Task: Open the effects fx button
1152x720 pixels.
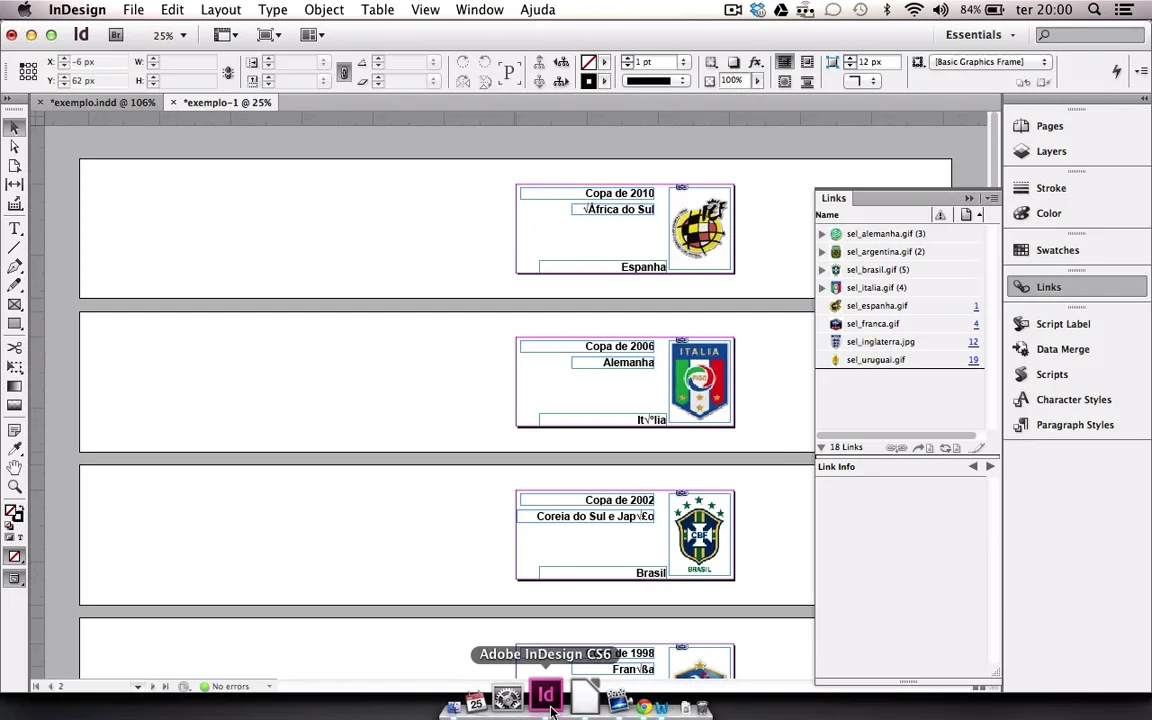Action: [x=755, y=62]
